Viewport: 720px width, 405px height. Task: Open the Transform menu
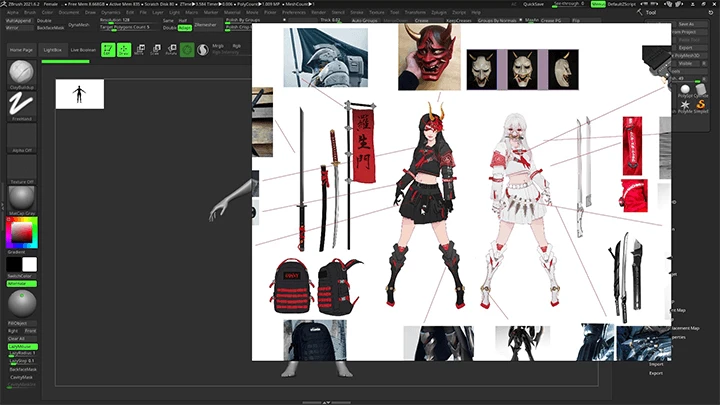[415, 12]
